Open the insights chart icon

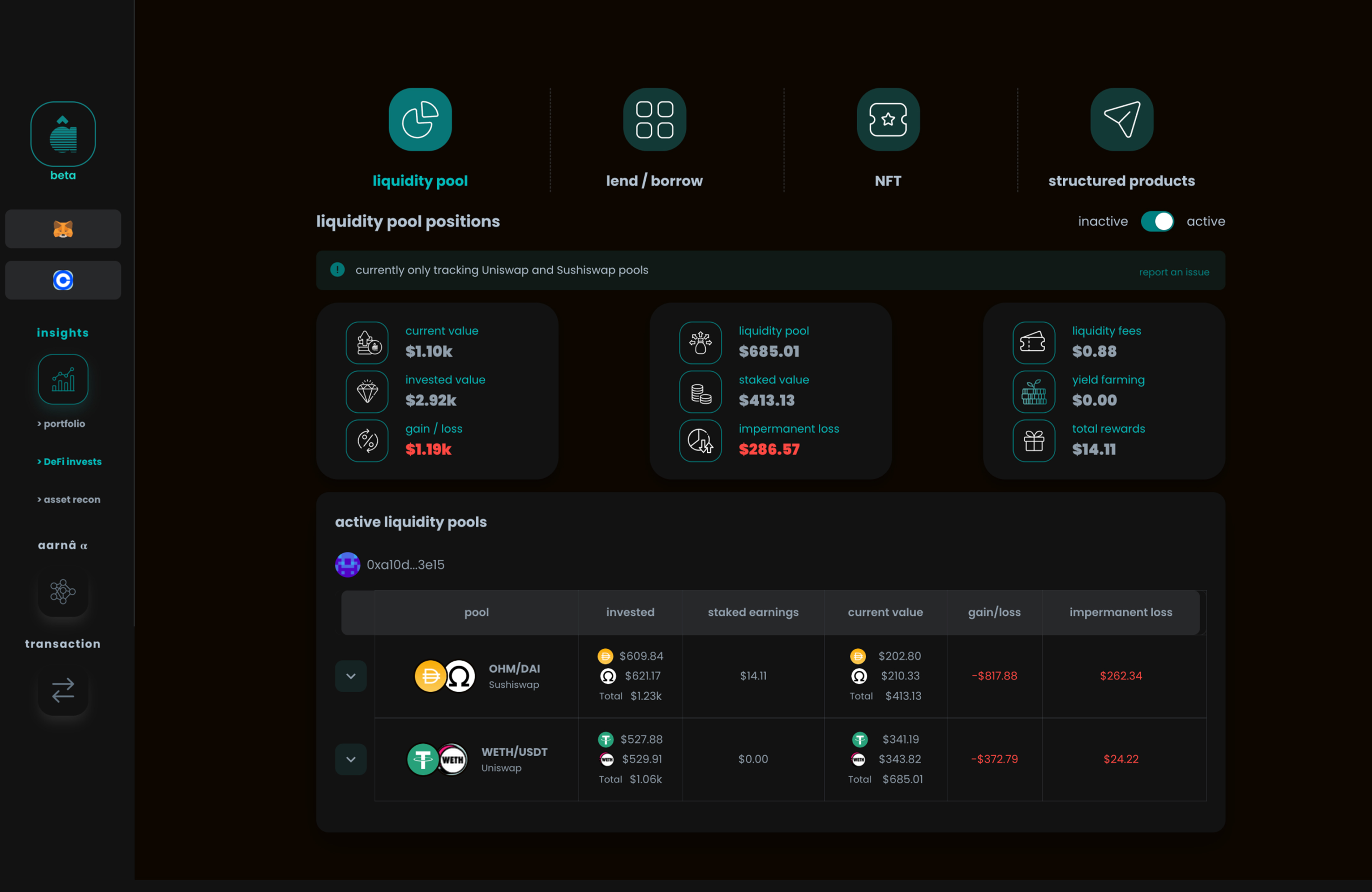63,379
